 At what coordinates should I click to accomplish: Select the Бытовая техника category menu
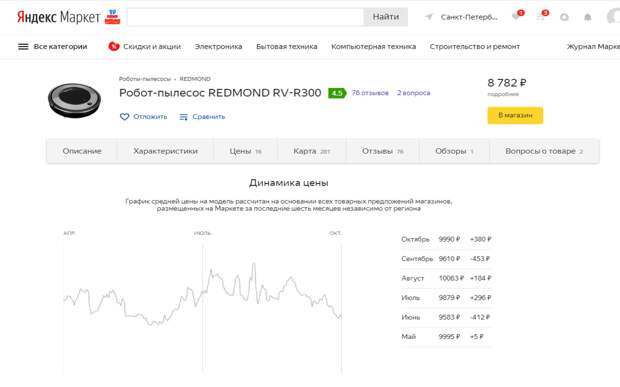pos(287,47)
